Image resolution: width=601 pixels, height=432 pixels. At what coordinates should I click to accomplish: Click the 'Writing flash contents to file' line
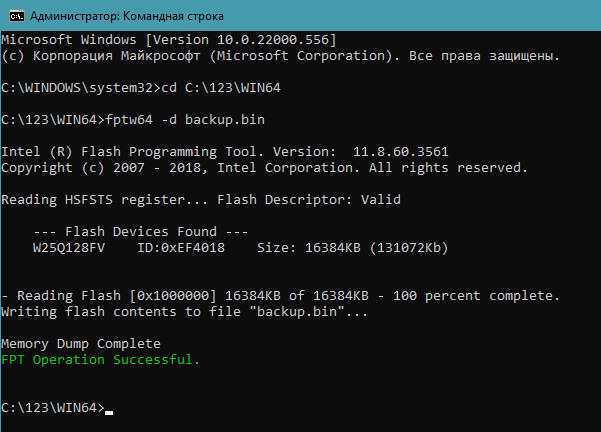point(184,312)
